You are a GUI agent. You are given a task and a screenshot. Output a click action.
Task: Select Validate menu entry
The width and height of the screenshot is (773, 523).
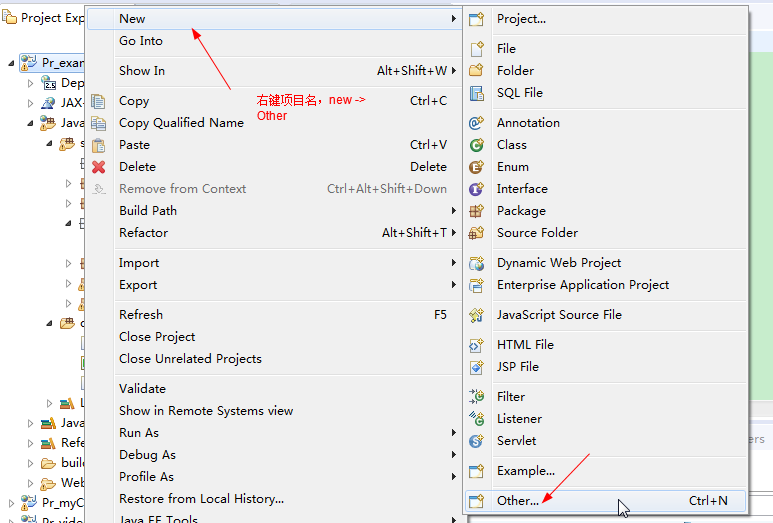point(274,388)
